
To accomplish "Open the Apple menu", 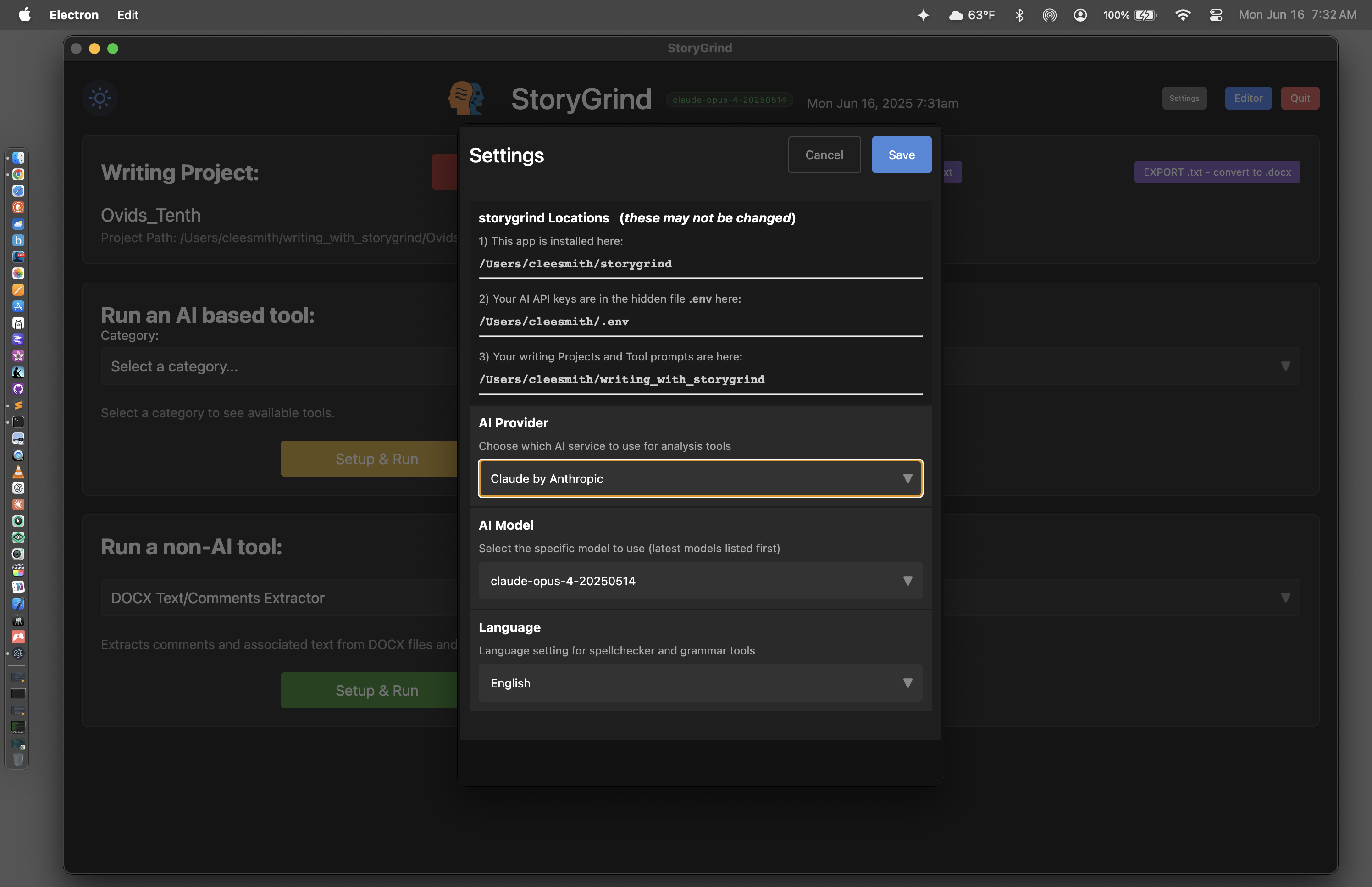I will point(25,15).
